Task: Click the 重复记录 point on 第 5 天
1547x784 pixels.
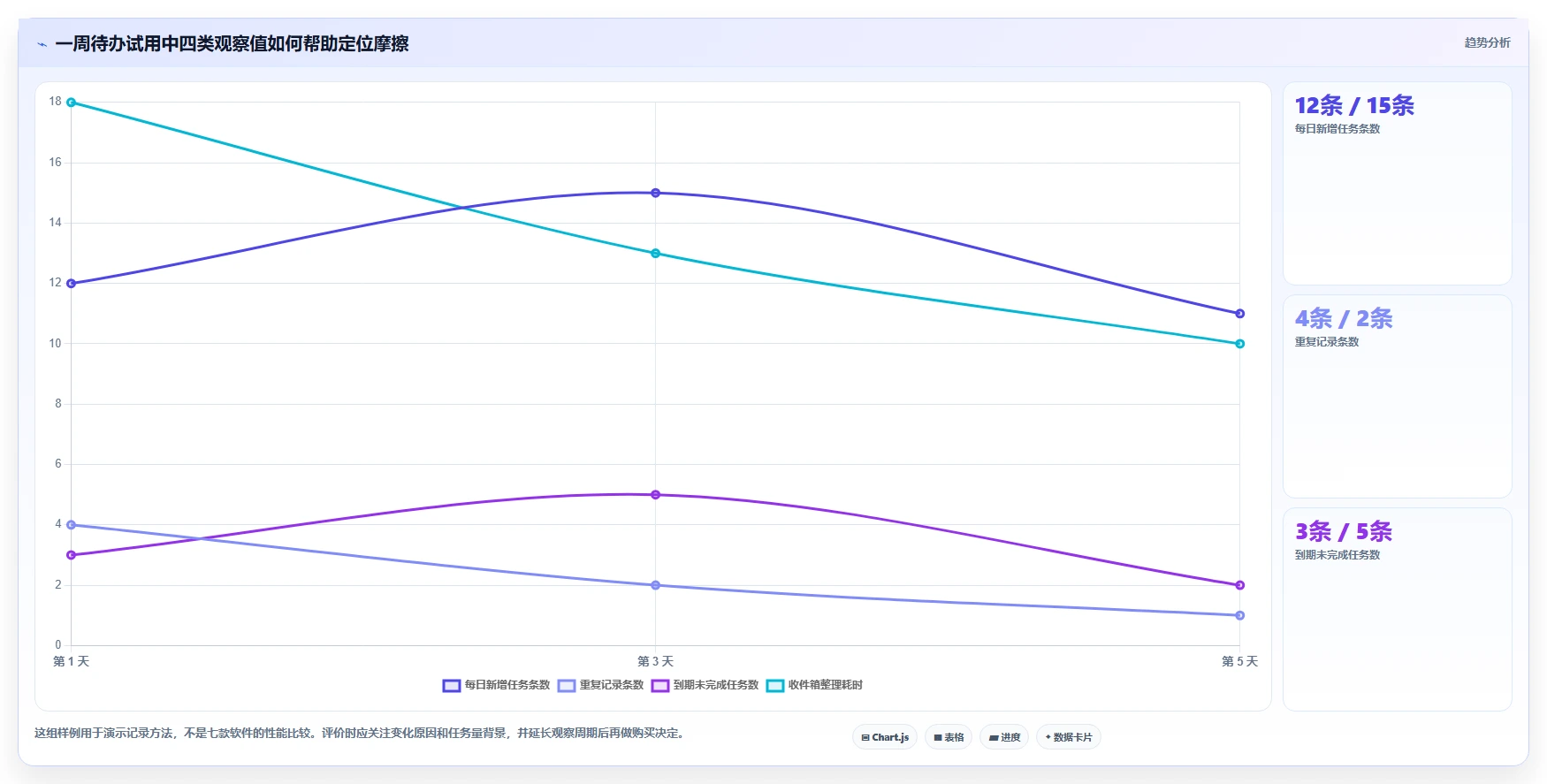Action: pos(1239,615)
